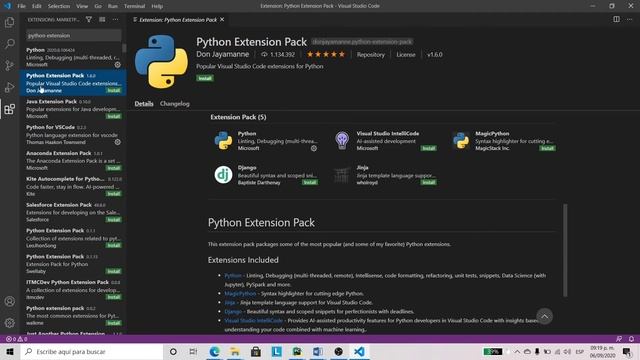Screen dimensions: 640x360
Task: Click feedback icon in status bar
Action: point(619,339)
